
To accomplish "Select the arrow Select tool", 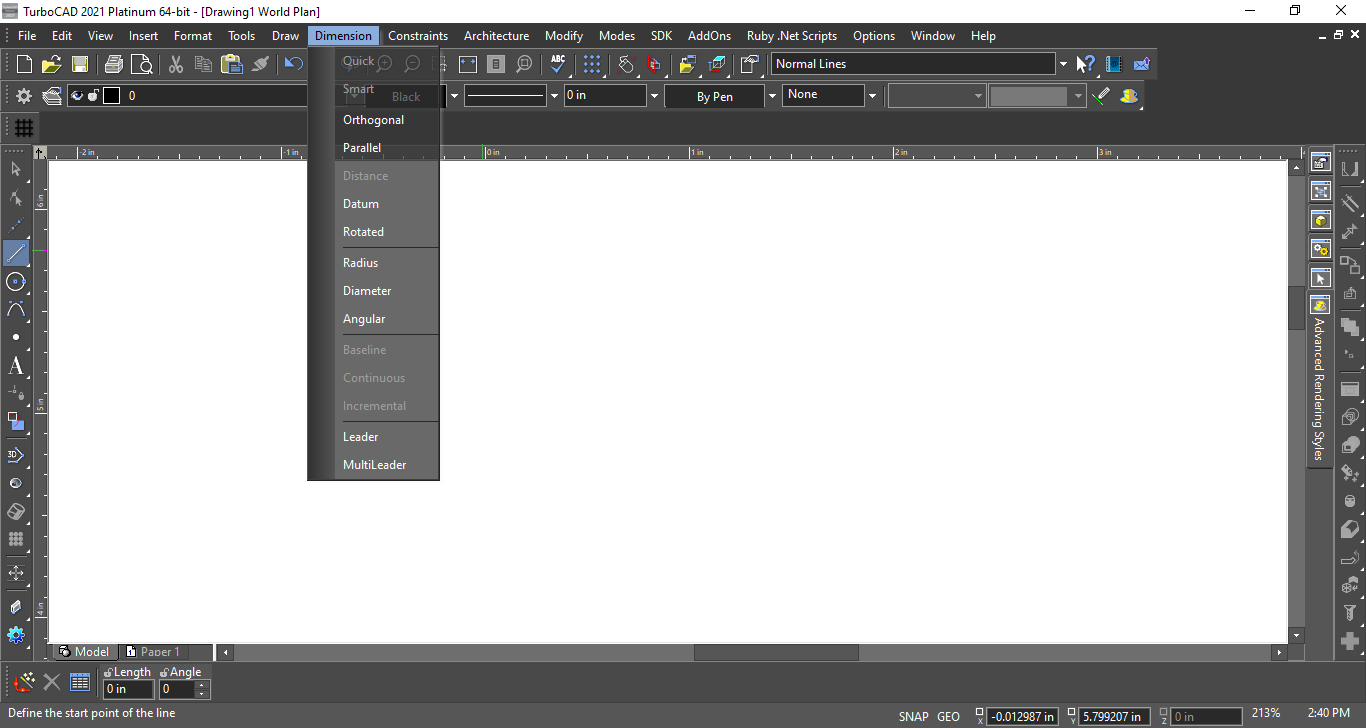I will pyautogui.click(x=16, y=169).
